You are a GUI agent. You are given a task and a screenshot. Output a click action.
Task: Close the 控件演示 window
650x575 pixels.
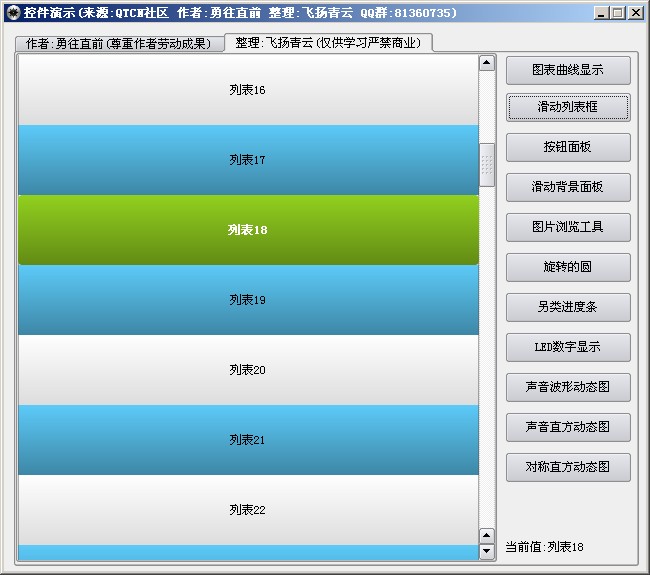[635, 13]
